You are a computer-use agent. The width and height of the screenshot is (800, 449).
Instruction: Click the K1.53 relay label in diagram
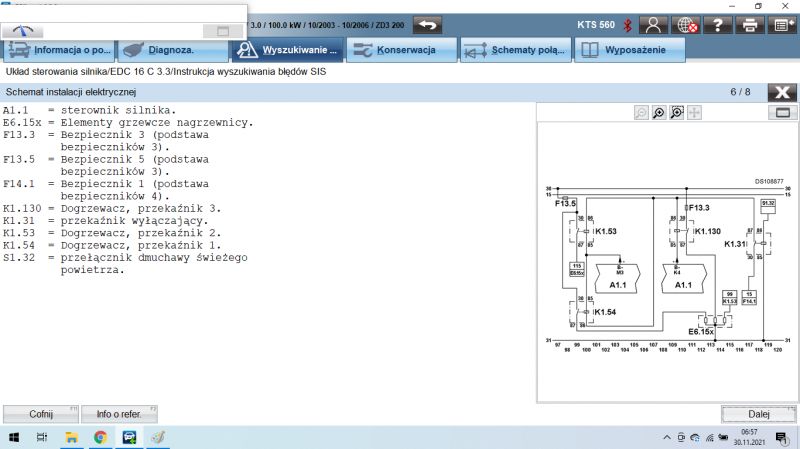pyautogui.click(x=606, y=231)
